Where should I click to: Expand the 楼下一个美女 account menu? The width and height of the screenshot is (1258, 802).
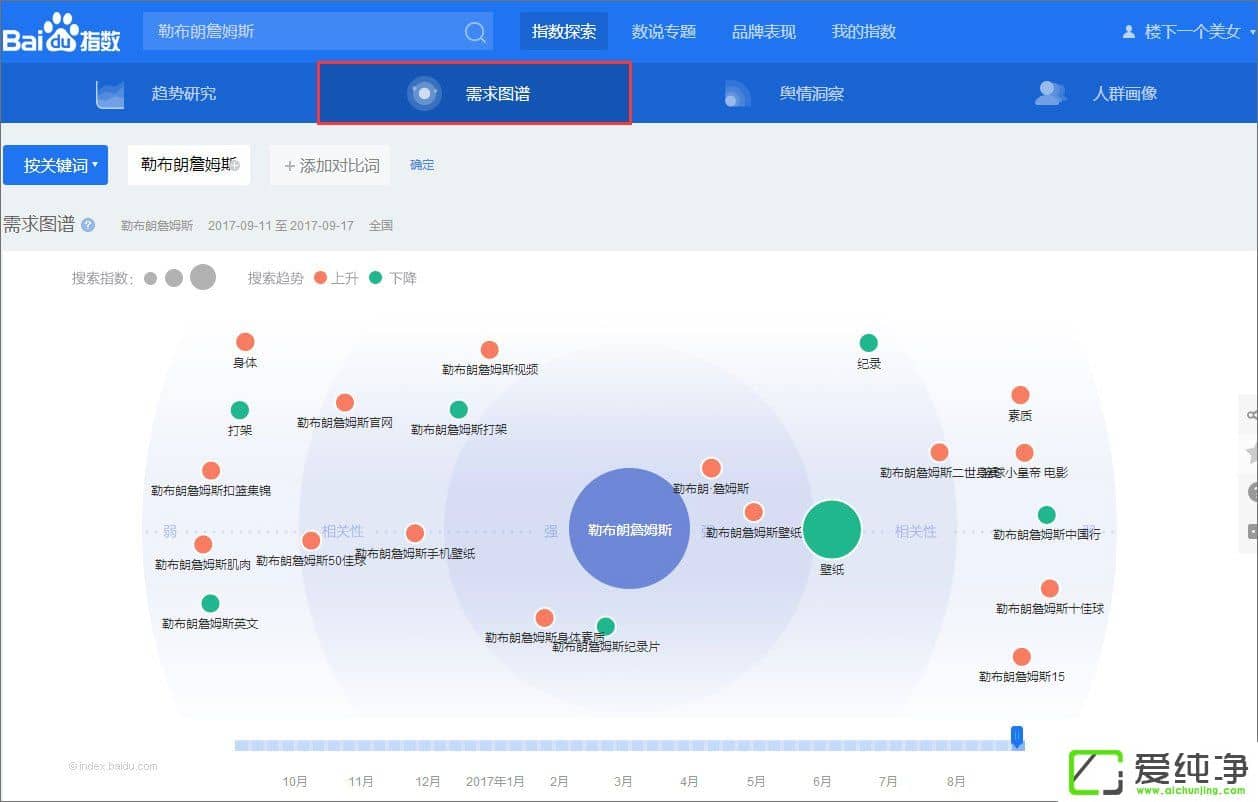tap(1191, 32)
